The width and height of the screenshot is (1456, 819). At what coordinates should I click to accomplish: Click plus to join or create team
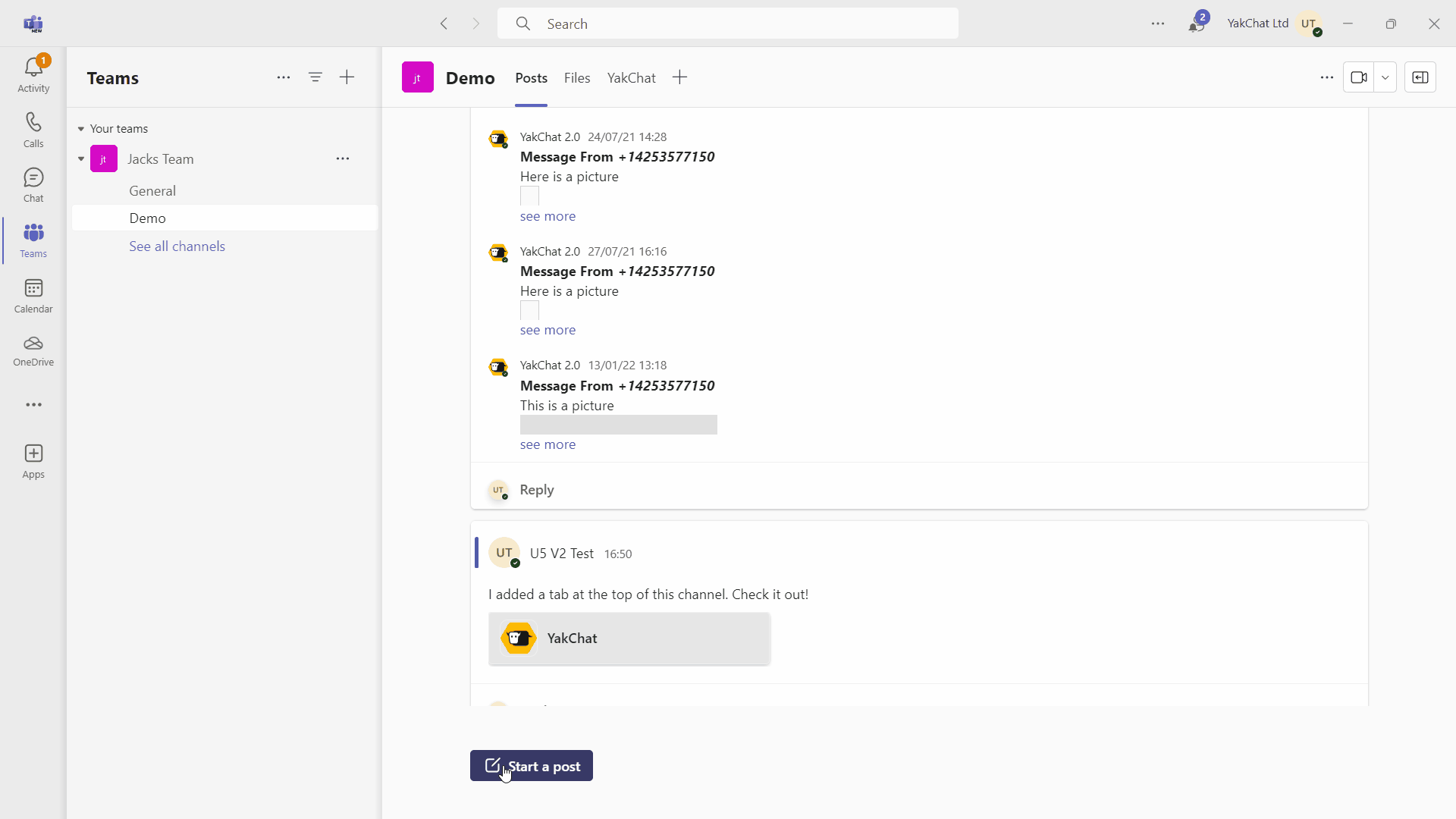coord(347,77)
